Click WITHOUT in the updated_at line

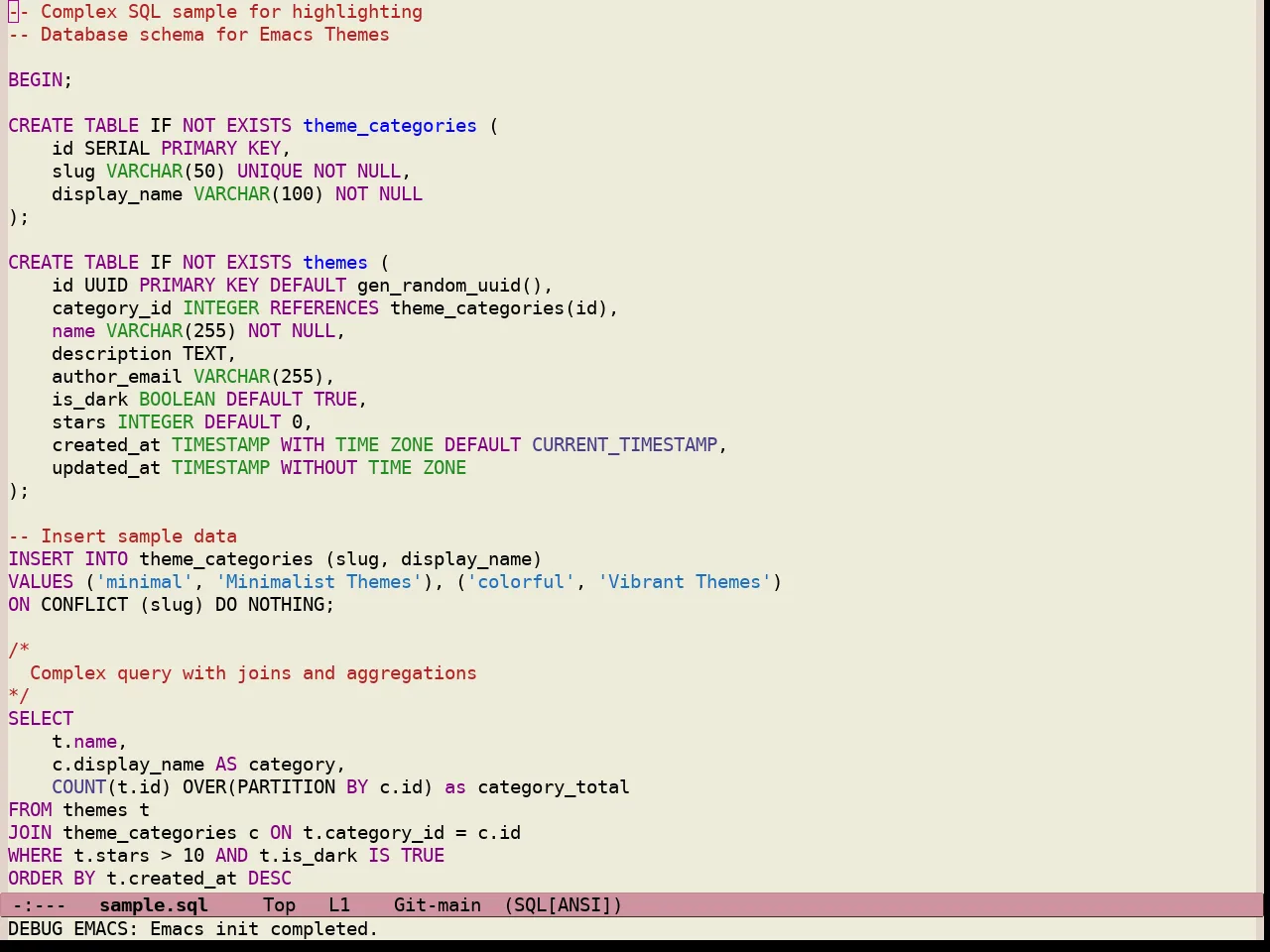318,467
